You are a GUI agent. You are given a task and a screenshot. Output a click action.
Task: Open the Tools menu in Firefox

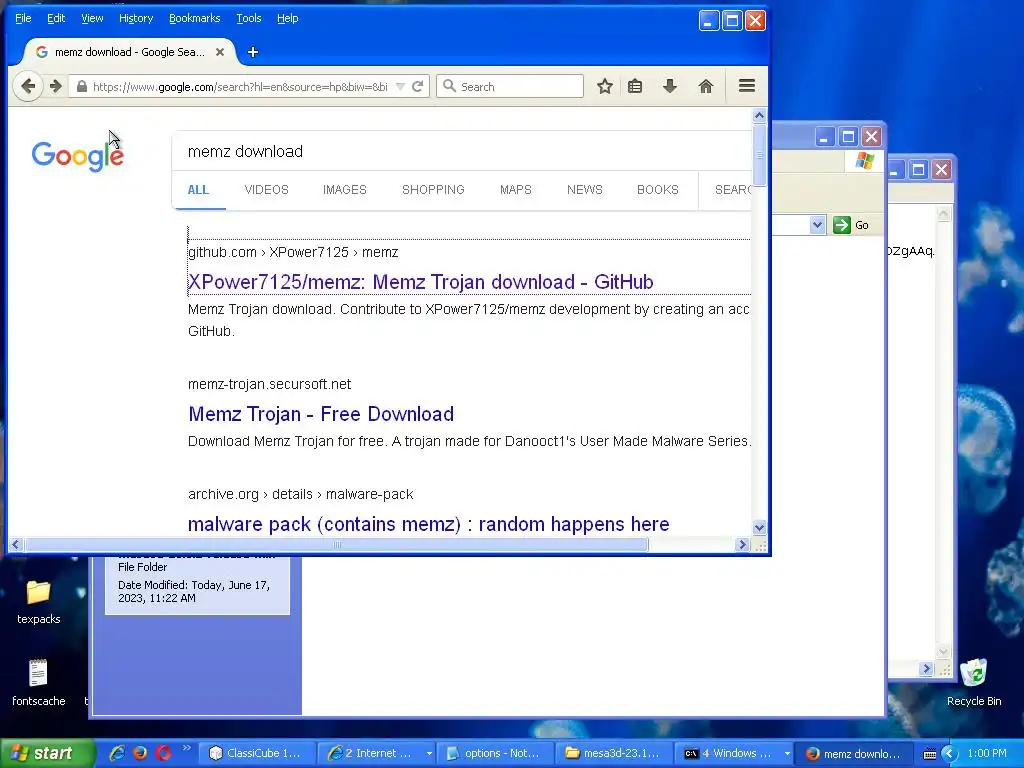click(x=249, y=18)
